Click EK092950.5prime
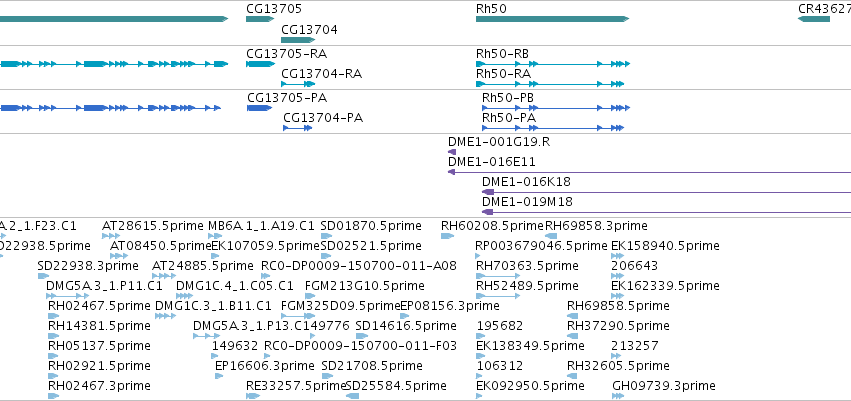The width and height of the screenshot is (851, 401). (478, 397)
